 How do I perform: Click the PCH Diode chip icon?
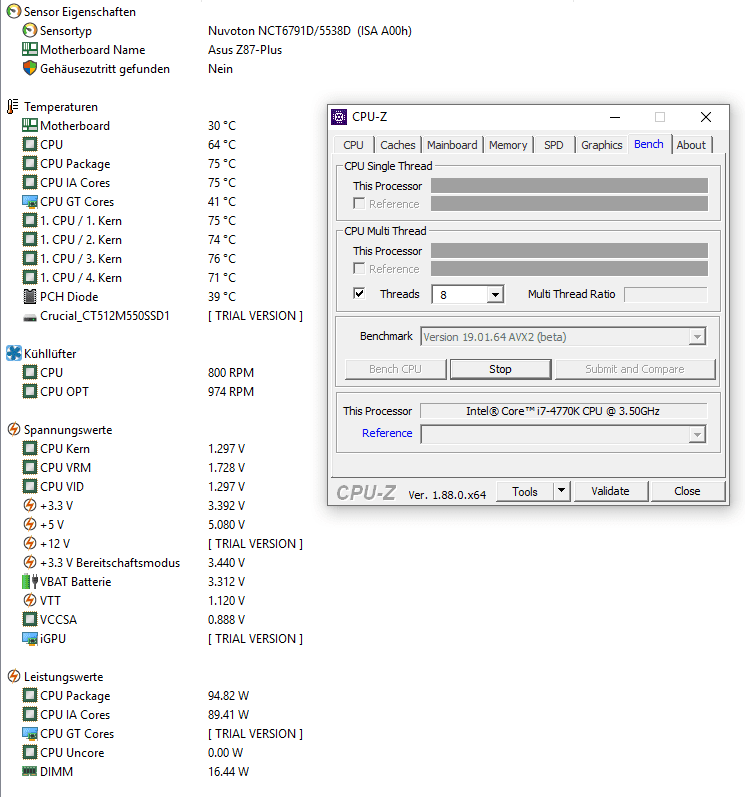tap(30, 296)
